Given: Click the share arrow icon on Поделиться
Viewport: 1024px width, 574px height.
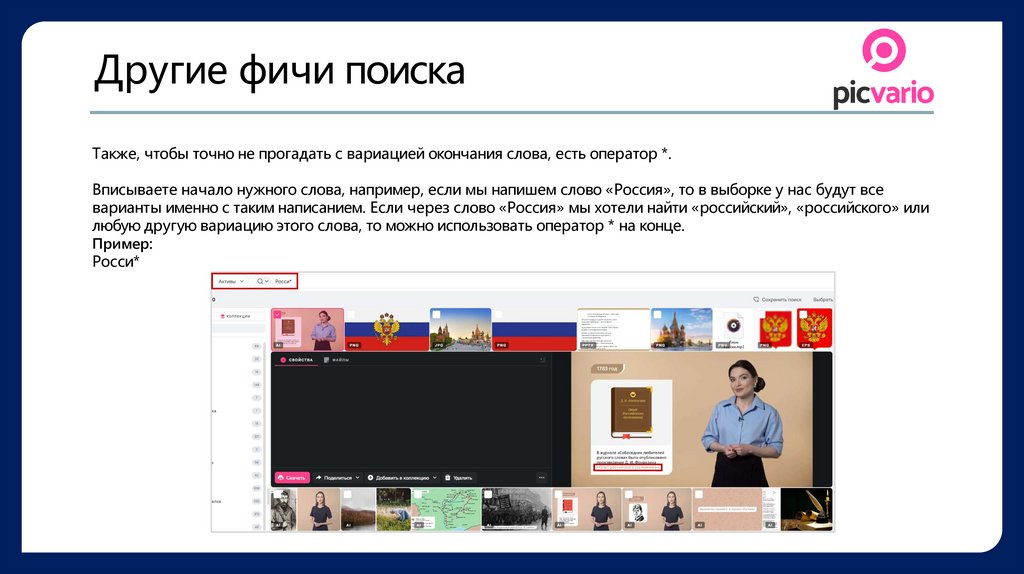Looking at the screenshot, I should (319, 477).
